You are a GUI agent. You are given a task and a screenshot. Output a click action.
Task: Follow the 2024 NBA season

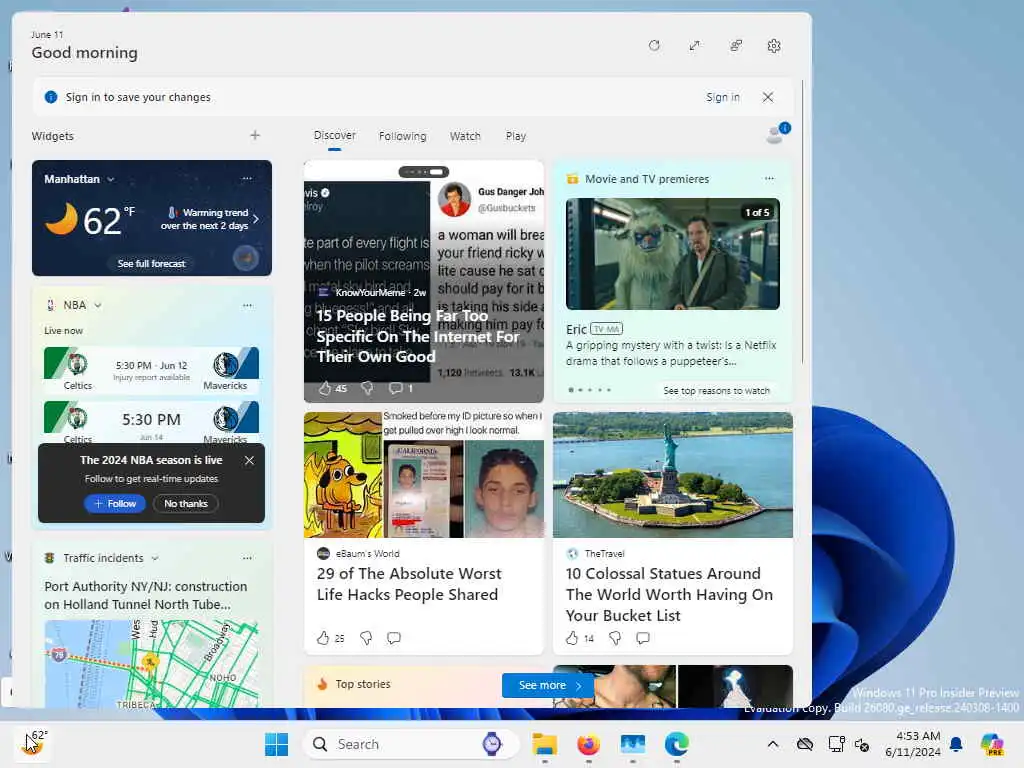[x=114, y=504]
